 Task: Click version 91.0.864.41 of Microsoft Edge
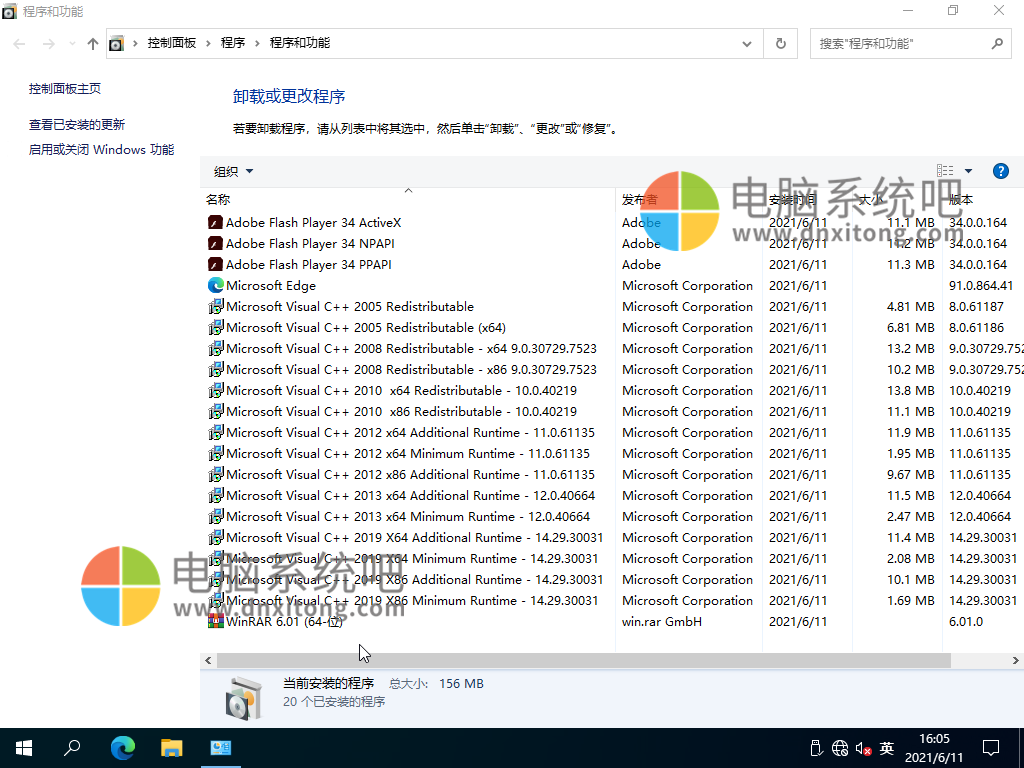[981, 285]
